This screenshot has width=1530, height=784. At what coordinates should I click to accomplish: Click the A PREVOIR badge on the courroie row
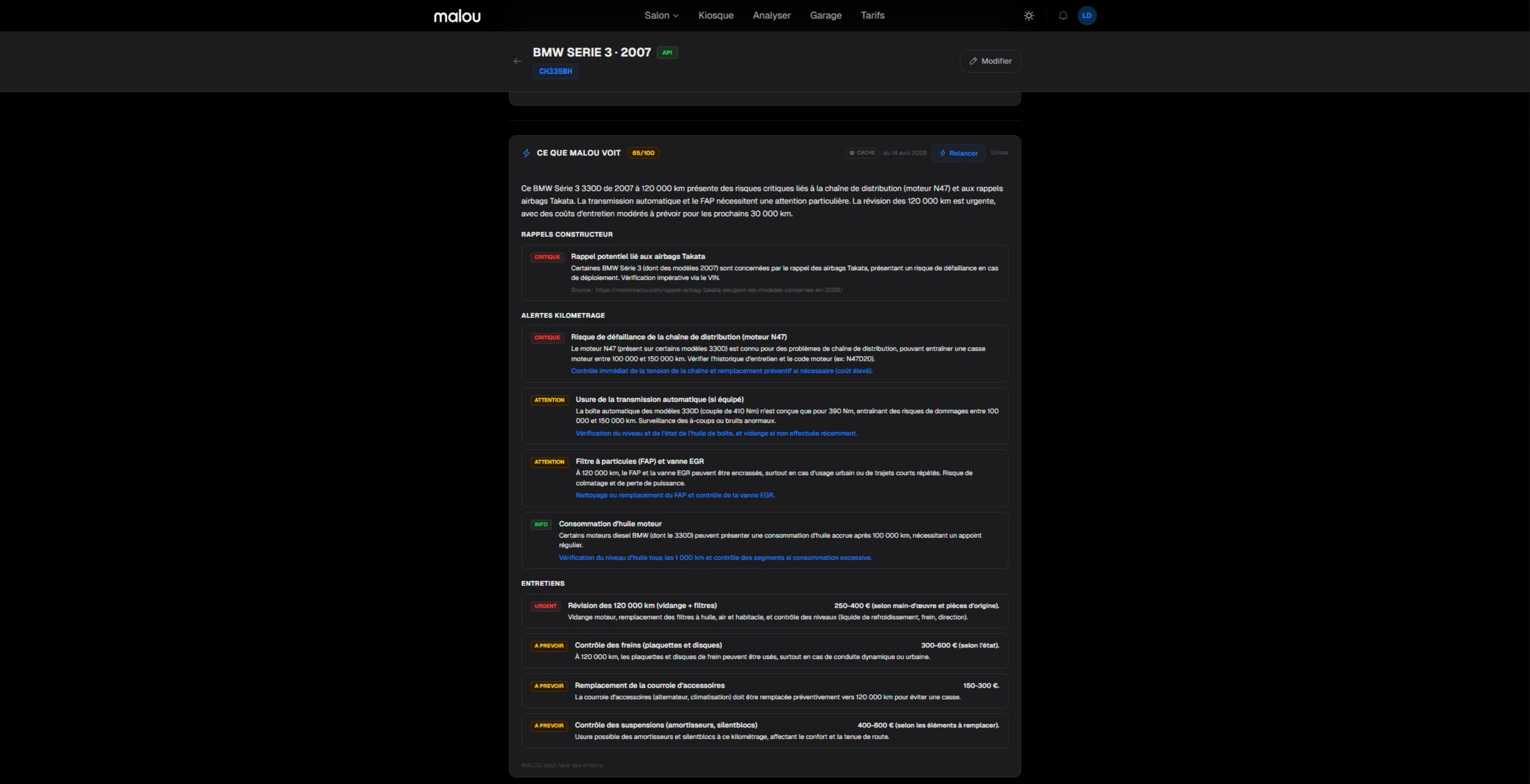[x=549, y=686]
